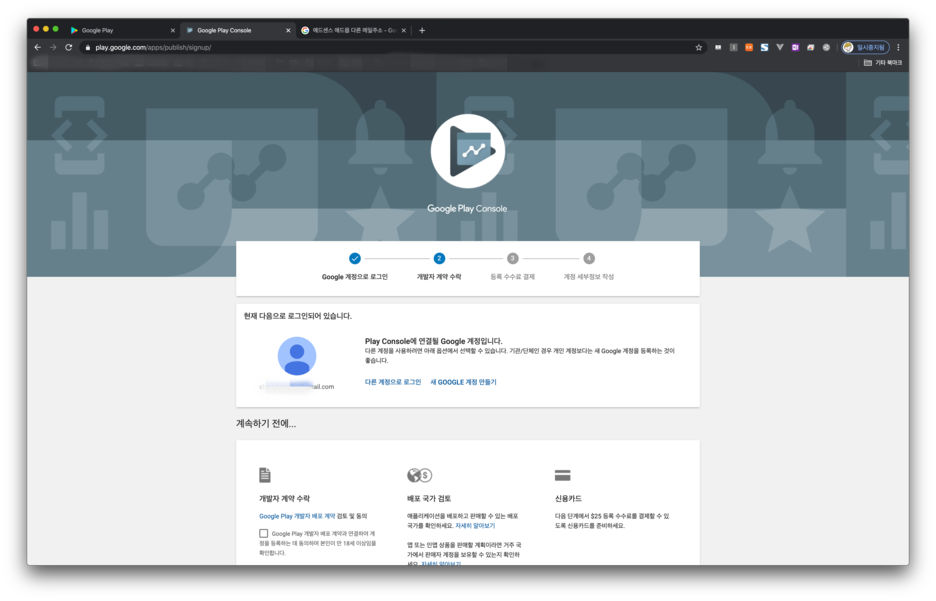Click the grey V extension icon
This screenshot has height=601, width=936.
[x=780, y=47]
